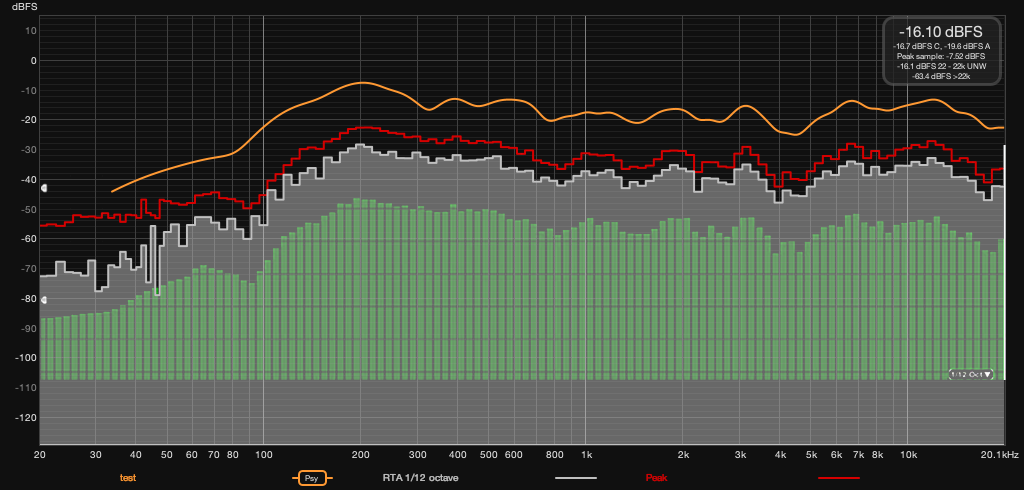Click the 200 Hz frequency axis label
Viewport: 1024px width, 490px height.
[360, 455]
